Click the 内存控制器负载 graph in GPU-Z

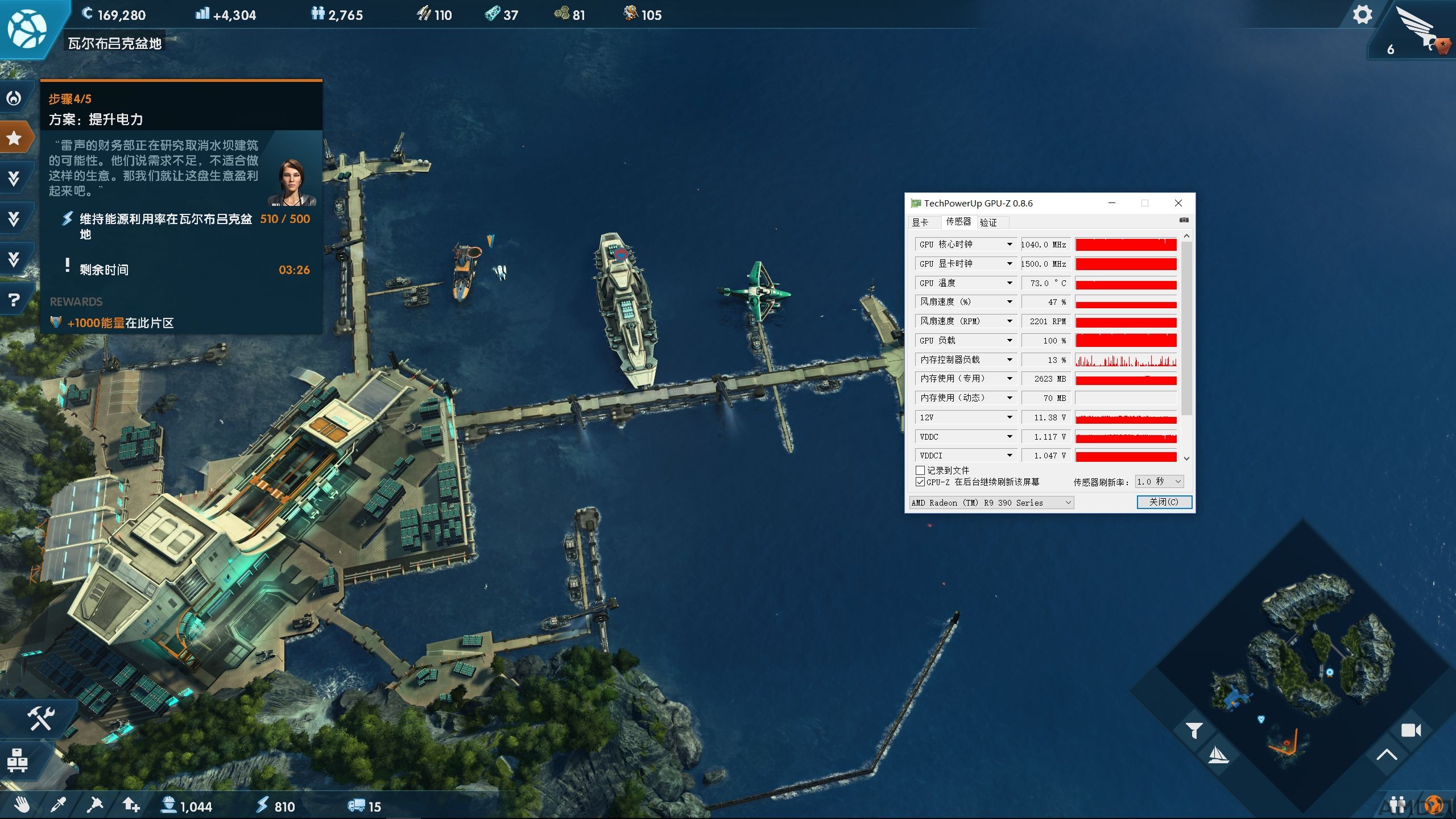(1126, 360)
